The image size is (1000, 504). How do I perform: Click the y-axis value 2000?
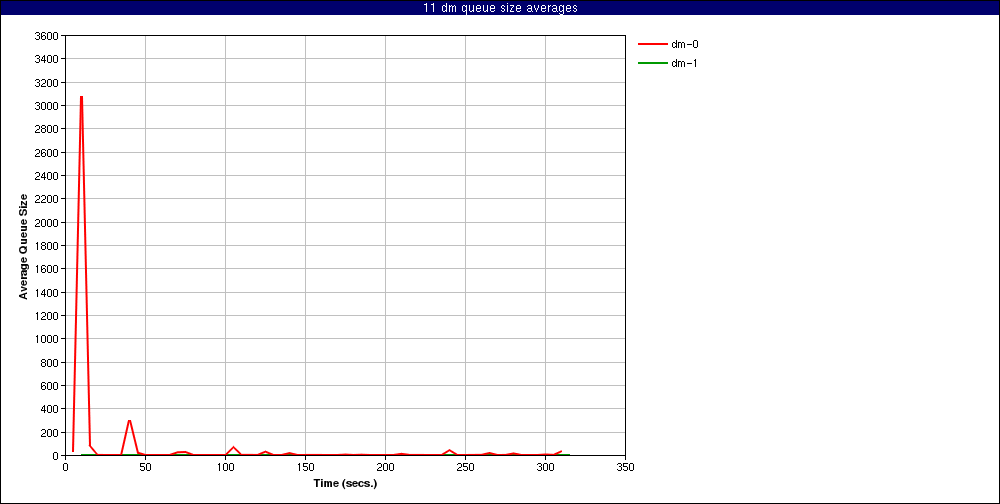[x=48, y=223]
